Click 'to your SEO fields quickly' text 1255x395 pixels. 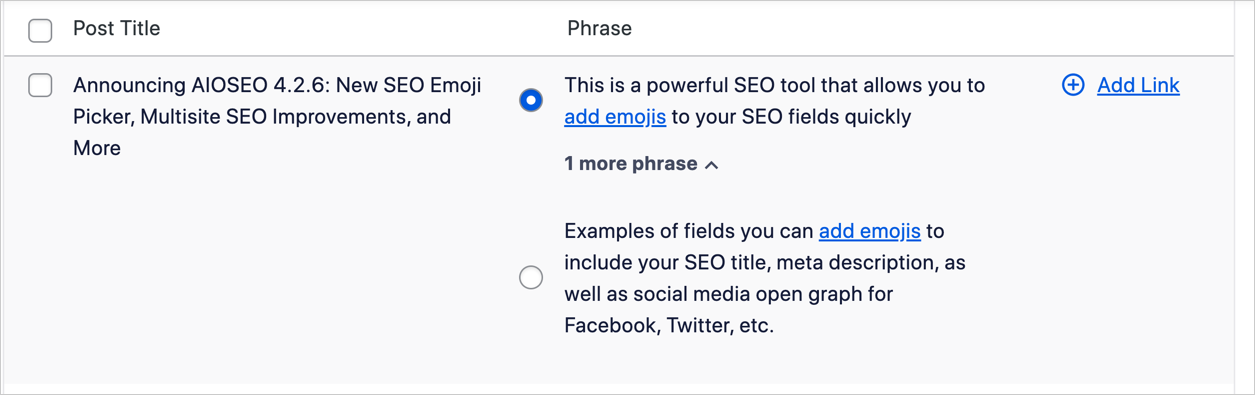[x=791, y=117]
